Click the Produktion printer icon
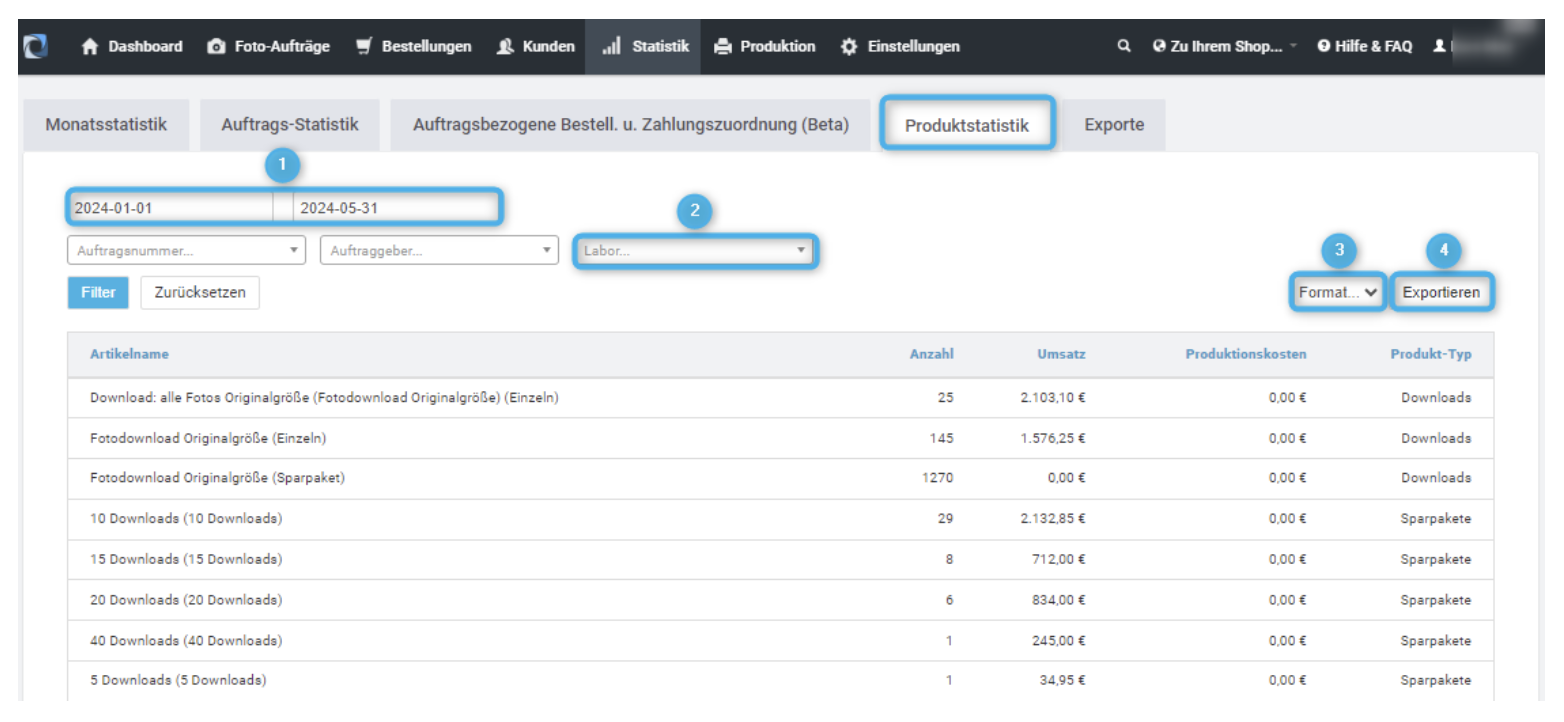1564x722 pixels. point(723,46)
